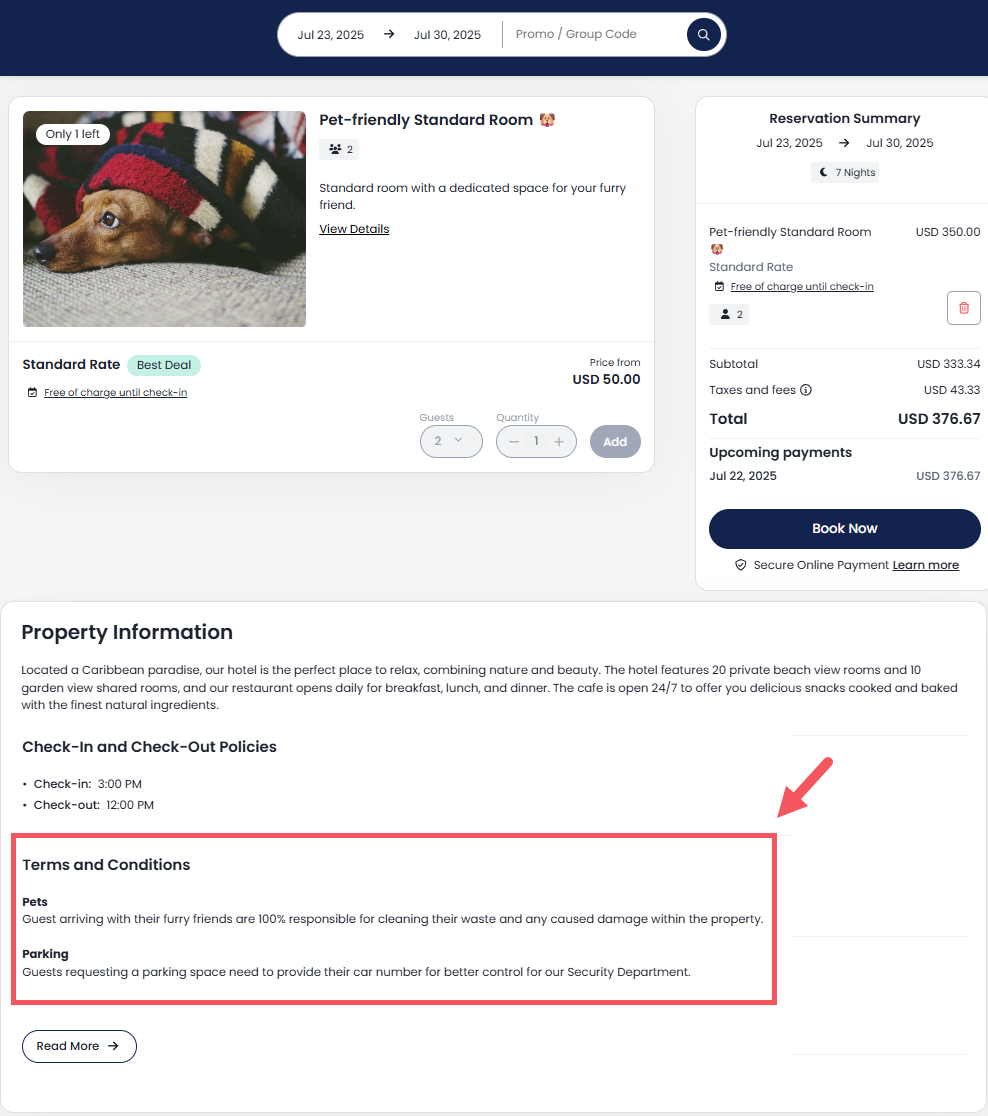The image size is (988, 1116).
Task: Click the dog emoji beside the room title
Action: coord(547,120)
